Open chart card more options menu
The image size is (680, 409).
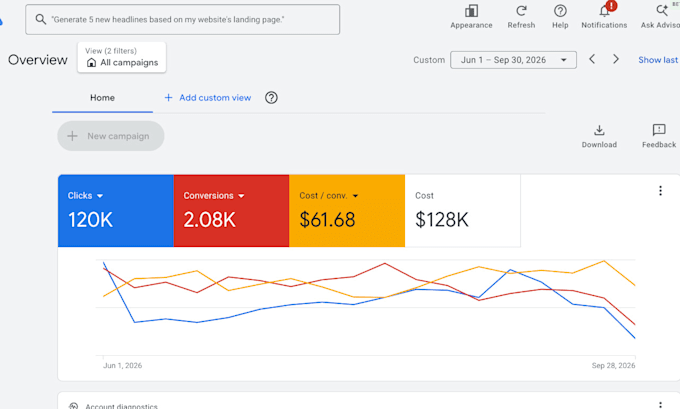660,191
